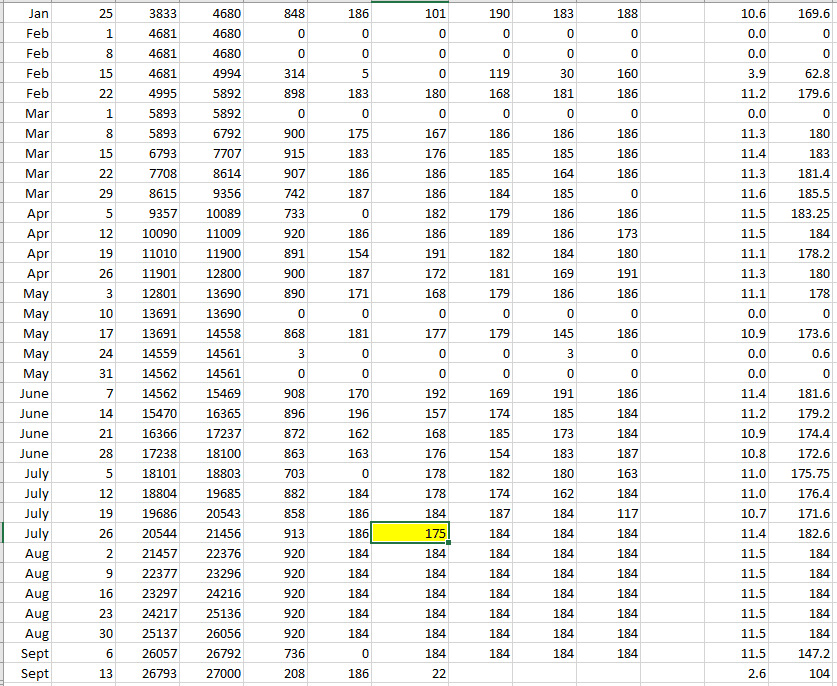The image size is (837, 686).
Task: Click the cell with value 27000
Action: [x=219, y=674]
